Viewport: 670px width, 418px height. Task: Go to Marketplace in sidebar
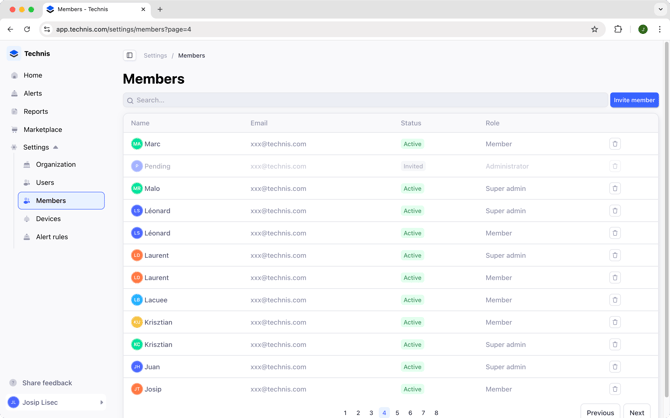(42, 129)
